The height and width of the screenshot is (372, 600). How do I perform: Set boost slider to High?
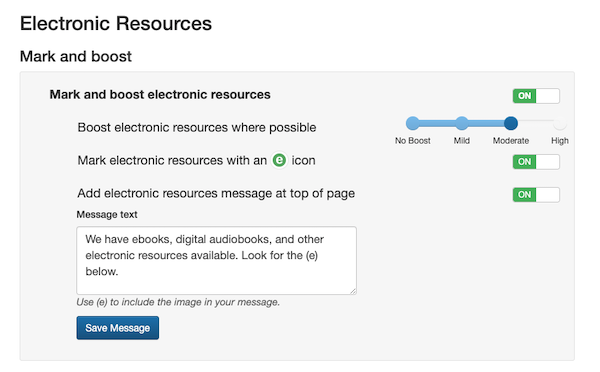(560, 123)
